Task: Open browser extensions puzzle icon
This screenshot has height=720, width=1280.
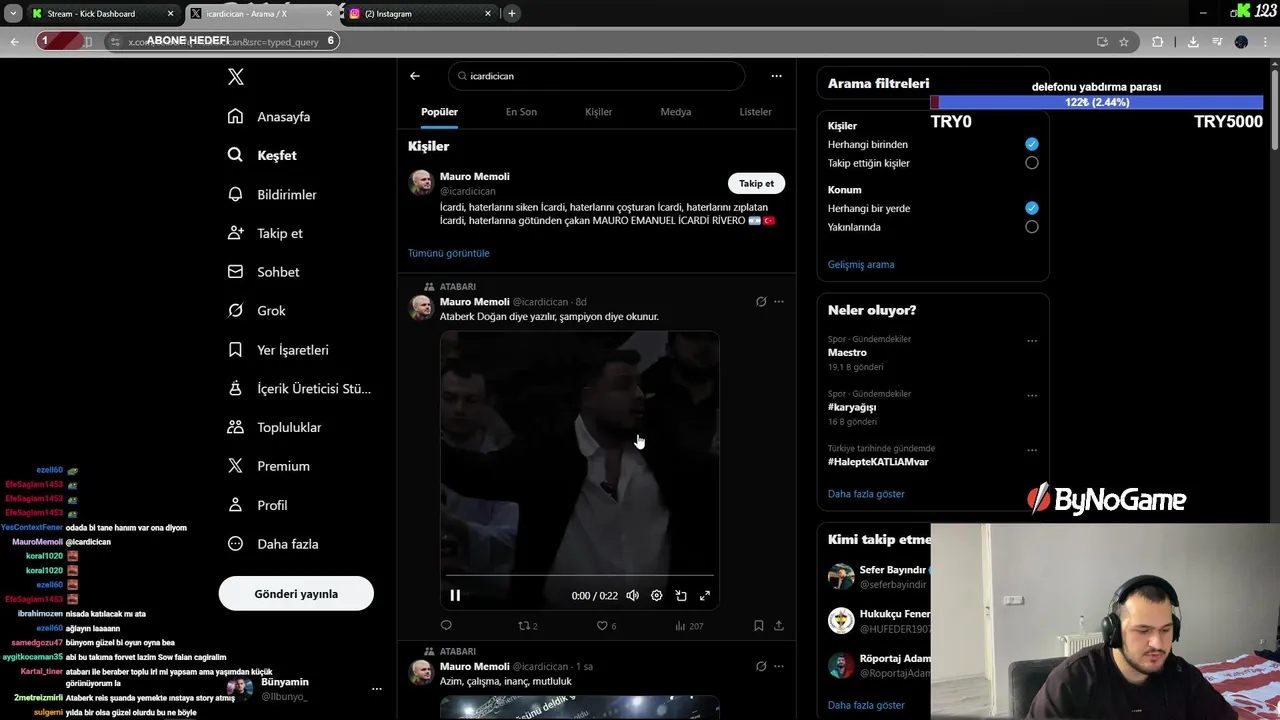Action: pos(1157,42)
